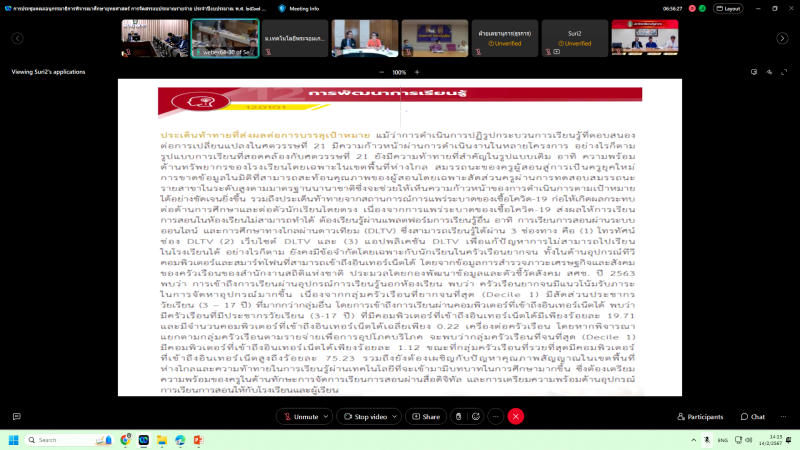
Task: Open more options ellipsis menu
Action: pos(495,416)
